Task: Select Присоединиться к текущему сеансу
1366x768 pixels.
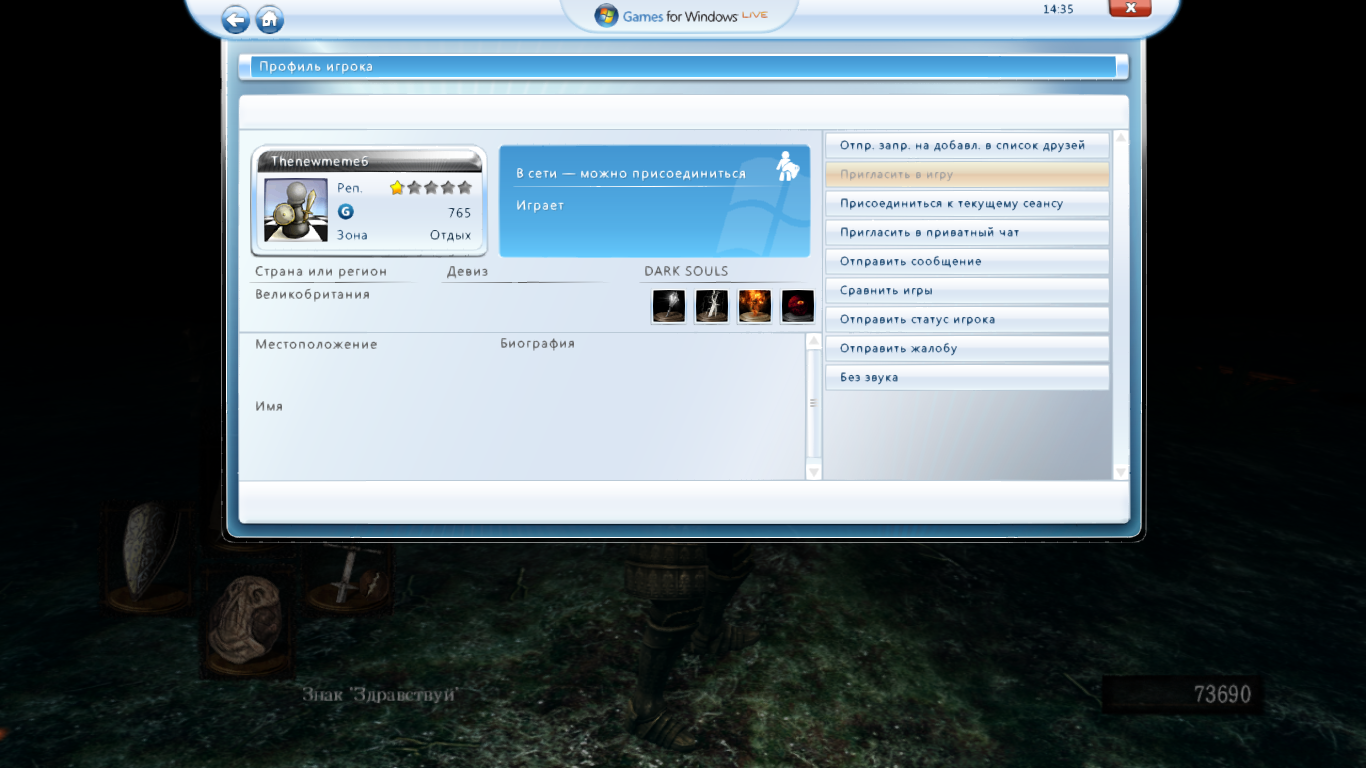Action: pyautogui.click(x=967, y=203)
